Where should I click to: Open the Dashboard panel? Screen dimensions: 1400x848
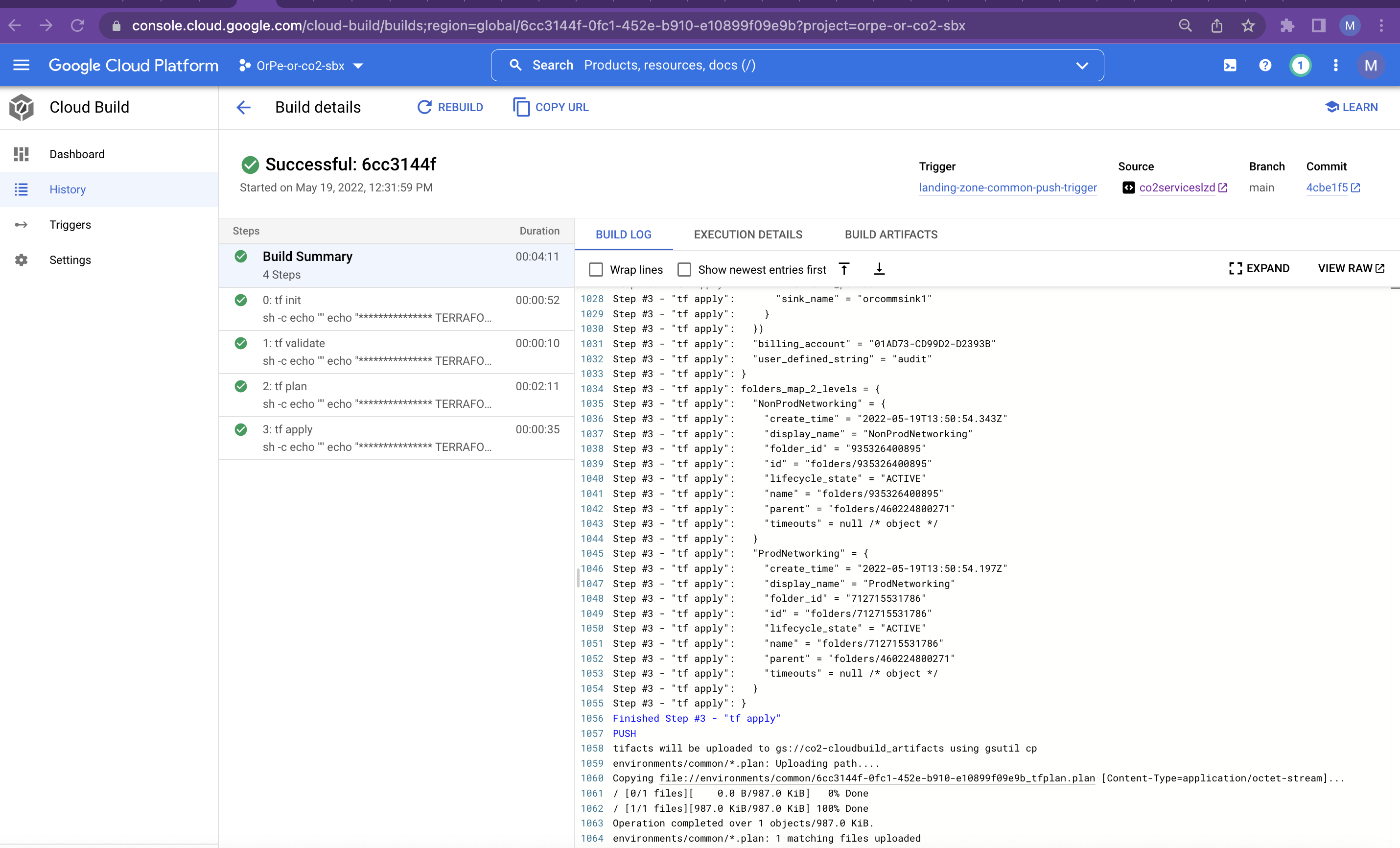coord(77,153)
